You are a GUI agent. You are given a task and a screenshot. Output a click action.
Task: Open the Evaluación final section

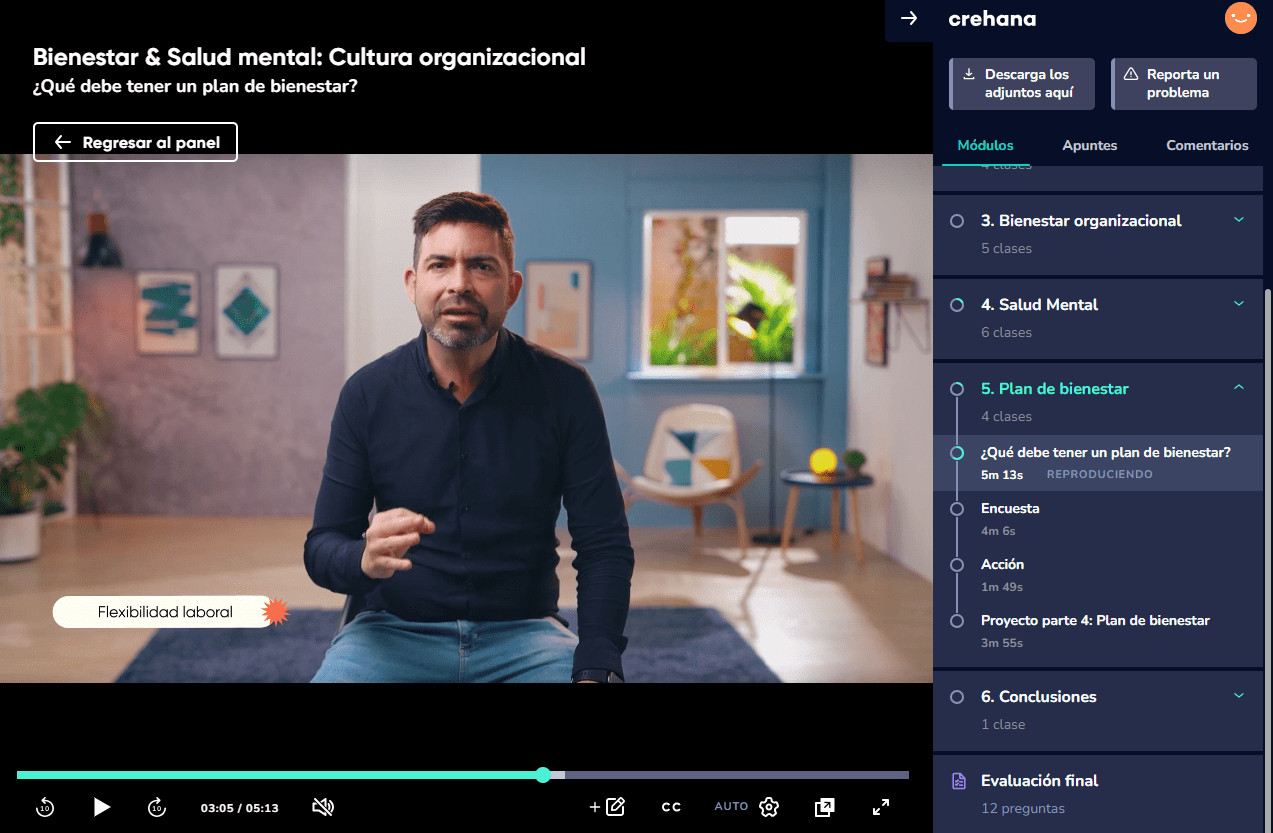pyautogui.click(x=1041, y=780)
